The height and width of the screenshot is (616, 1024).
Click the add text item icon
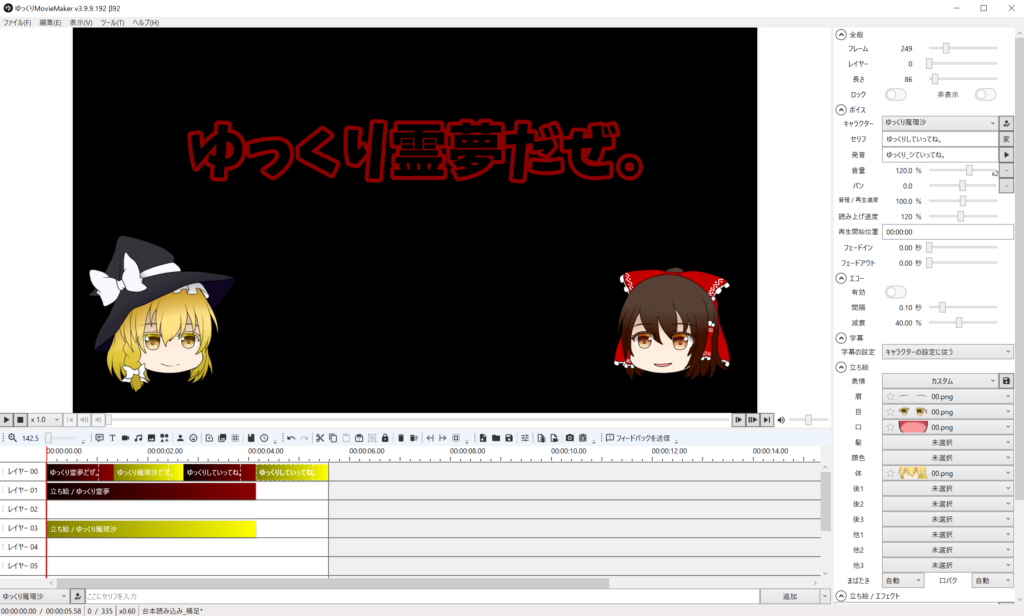click(x=112, y=438)
